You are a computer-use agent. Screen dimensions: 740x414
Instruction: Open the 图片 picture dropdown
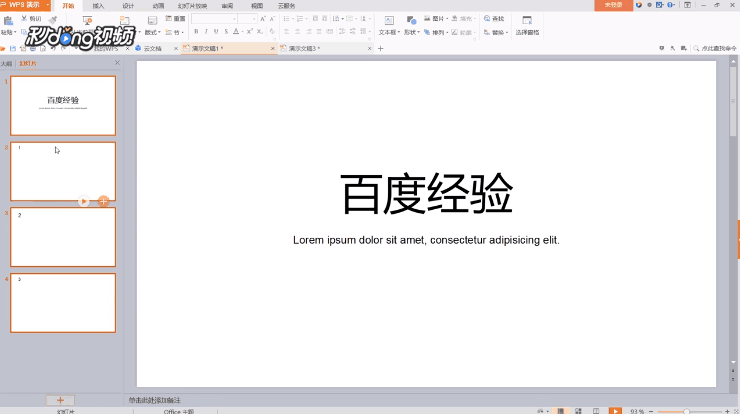click(x=436, y=18)
